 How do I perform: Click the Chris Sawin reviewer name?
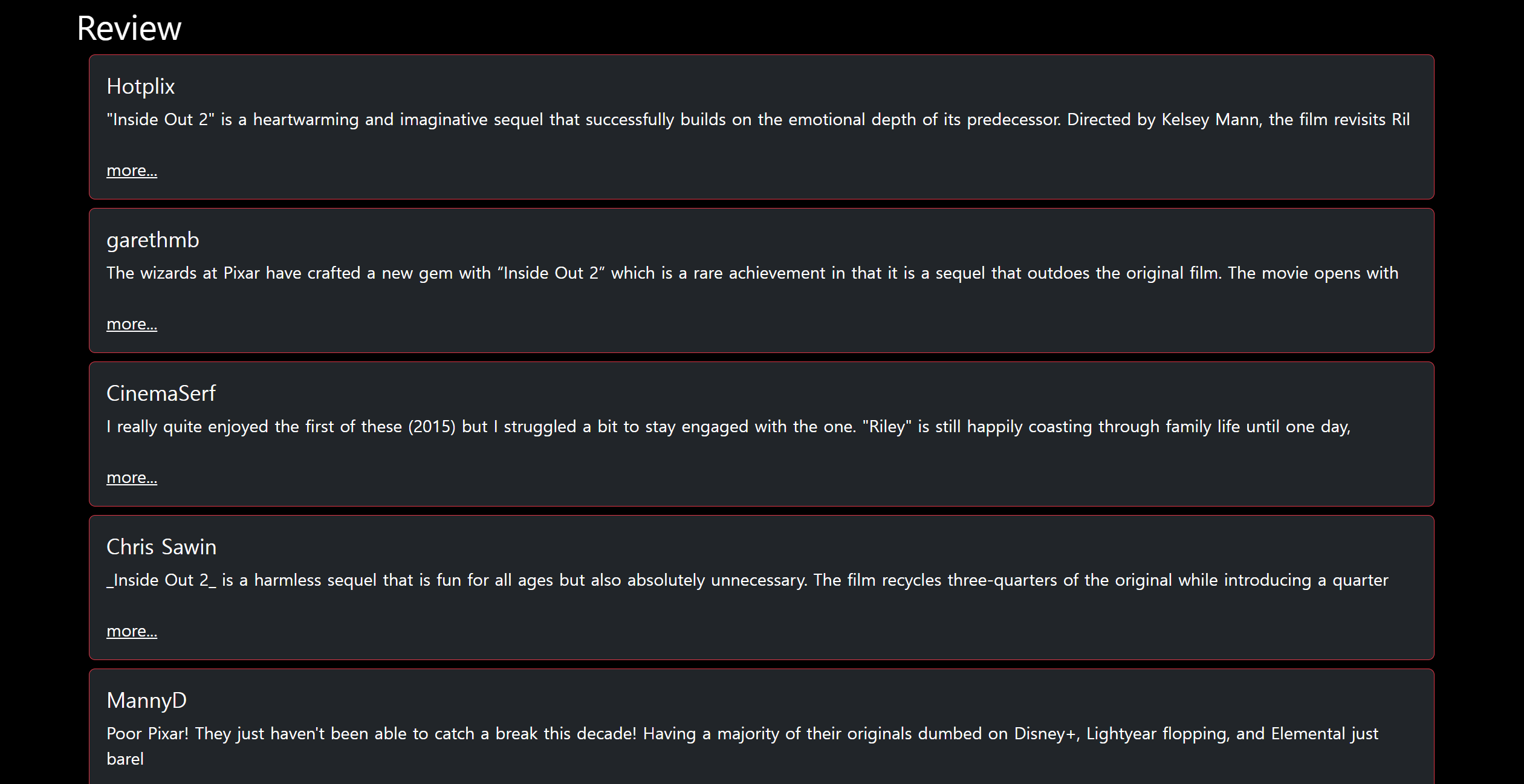pyautogui.click(x=161, y=547)
